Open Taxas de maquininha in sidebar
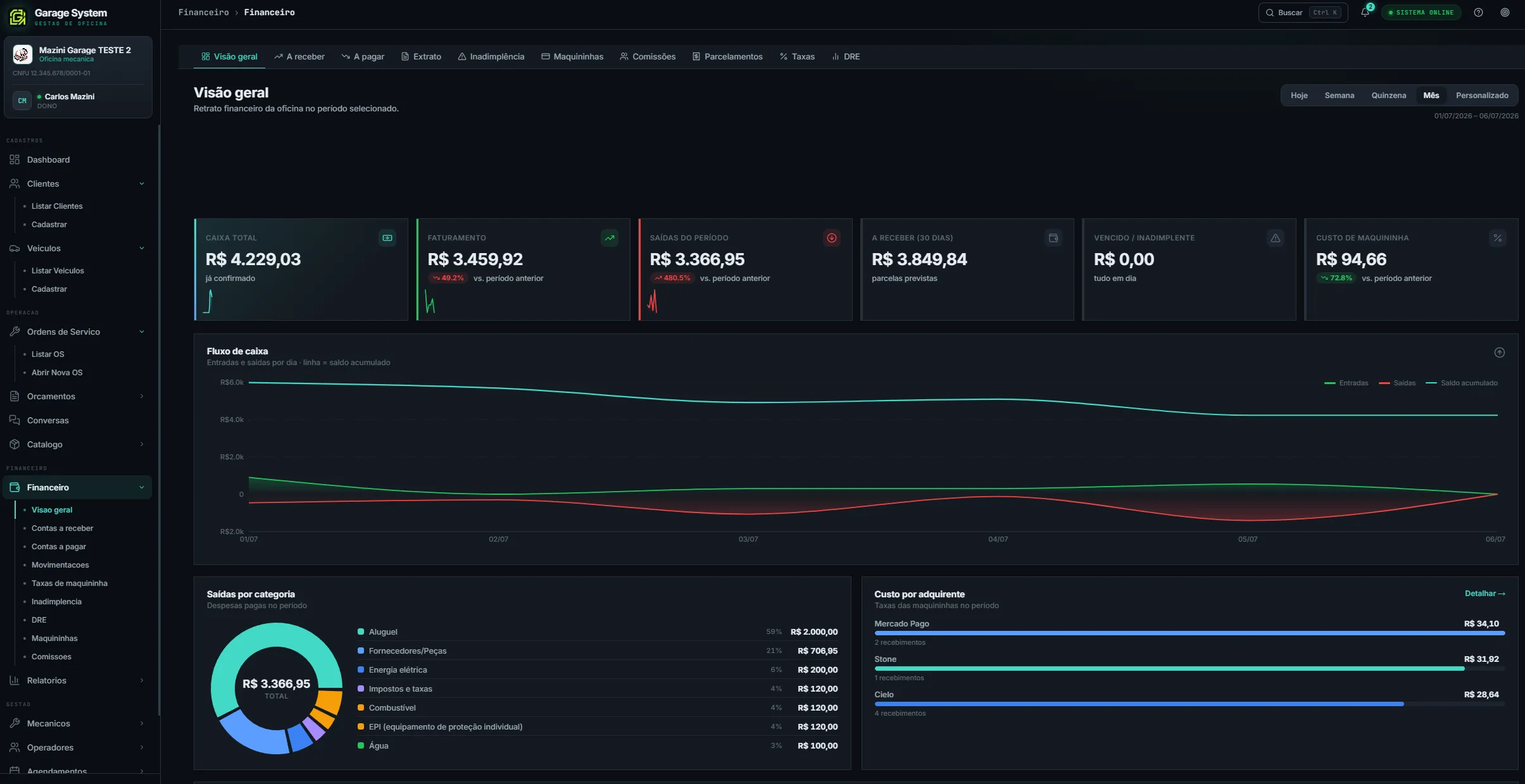This screenshot has height=784, width=1525. pos(70,583)
